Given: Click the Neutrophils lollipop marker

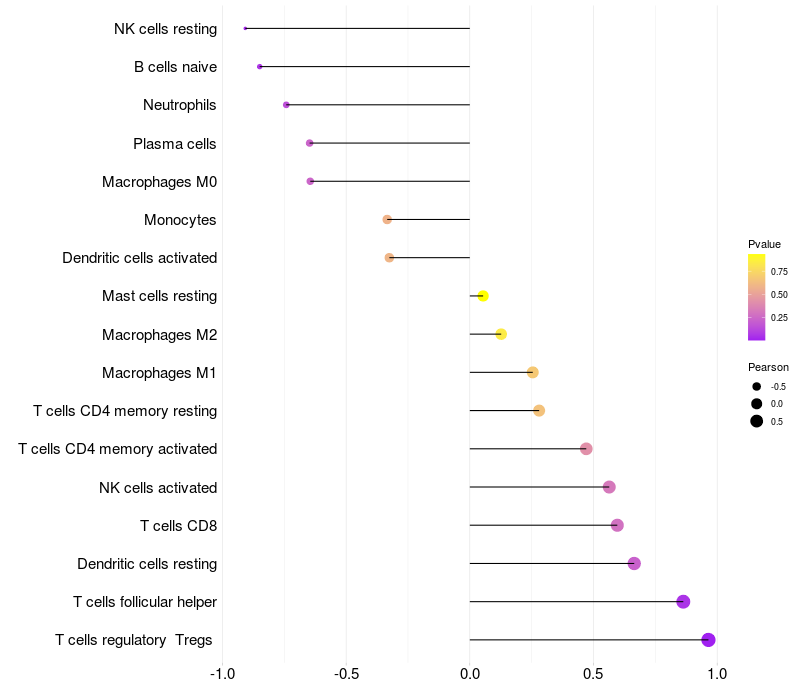Looking at the screenshot, I should (x=286, y=105).
